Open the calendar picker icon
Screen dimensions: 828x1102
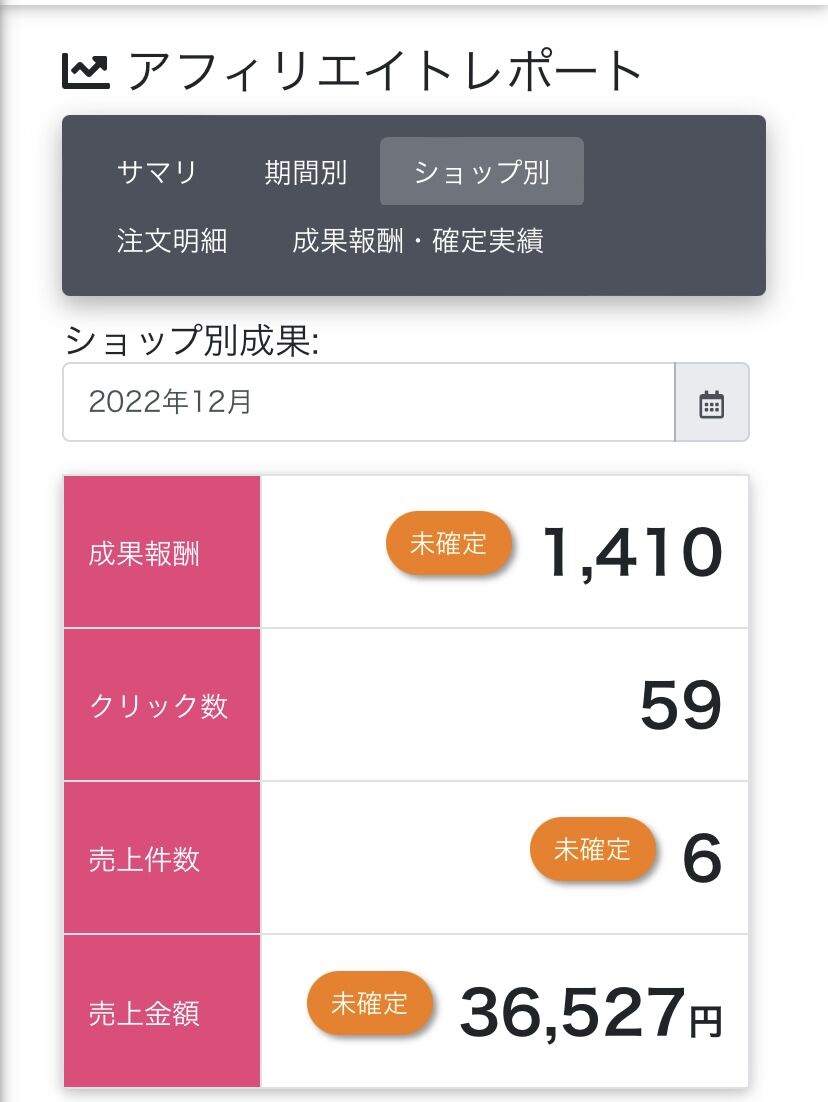[x=711, y=403]
